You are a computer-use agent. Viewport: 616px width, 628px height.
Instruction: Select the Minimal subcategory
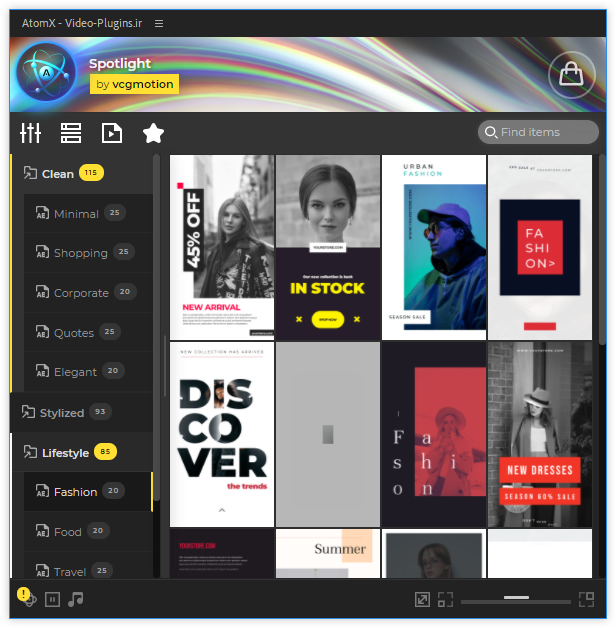tap(88, 213)
